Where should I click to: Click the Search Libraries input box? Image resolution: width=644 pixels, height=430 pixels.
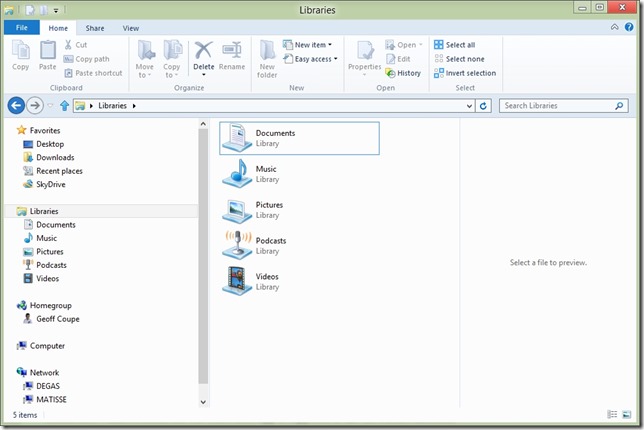tap(556, 105)
